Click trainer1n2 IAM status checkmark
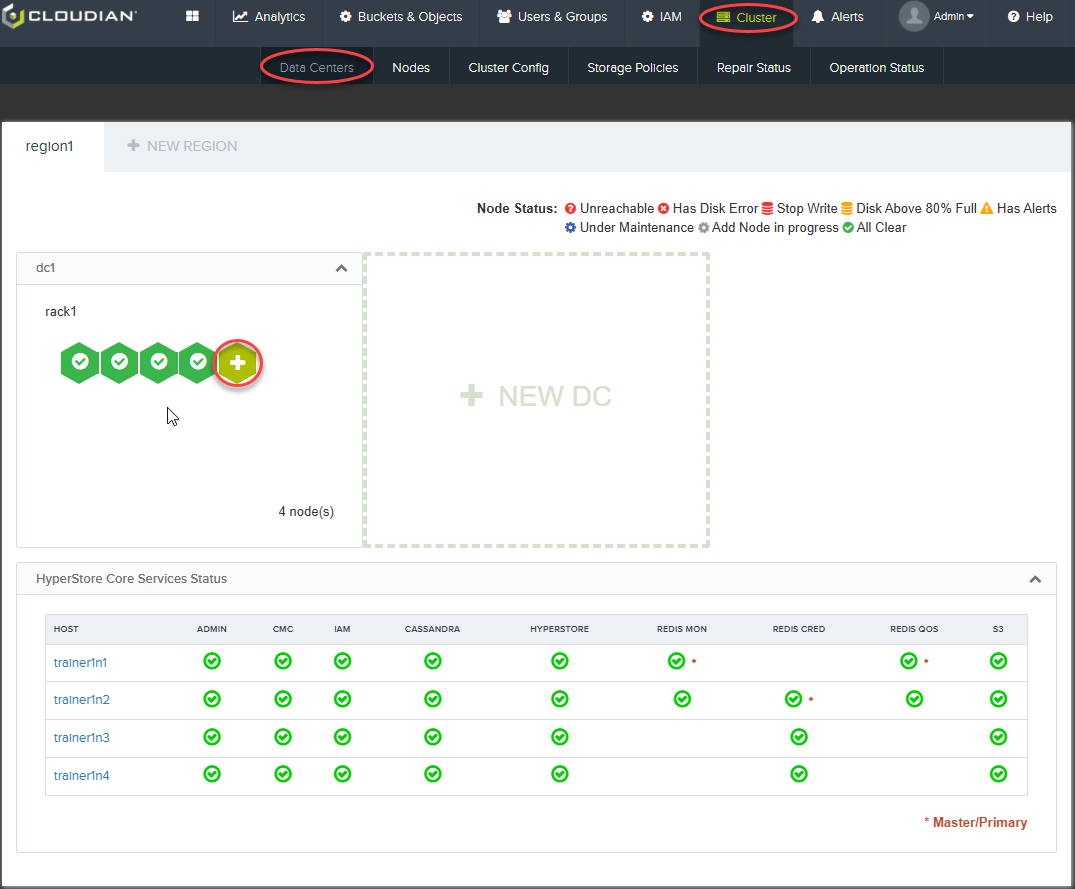 point(342,699)
